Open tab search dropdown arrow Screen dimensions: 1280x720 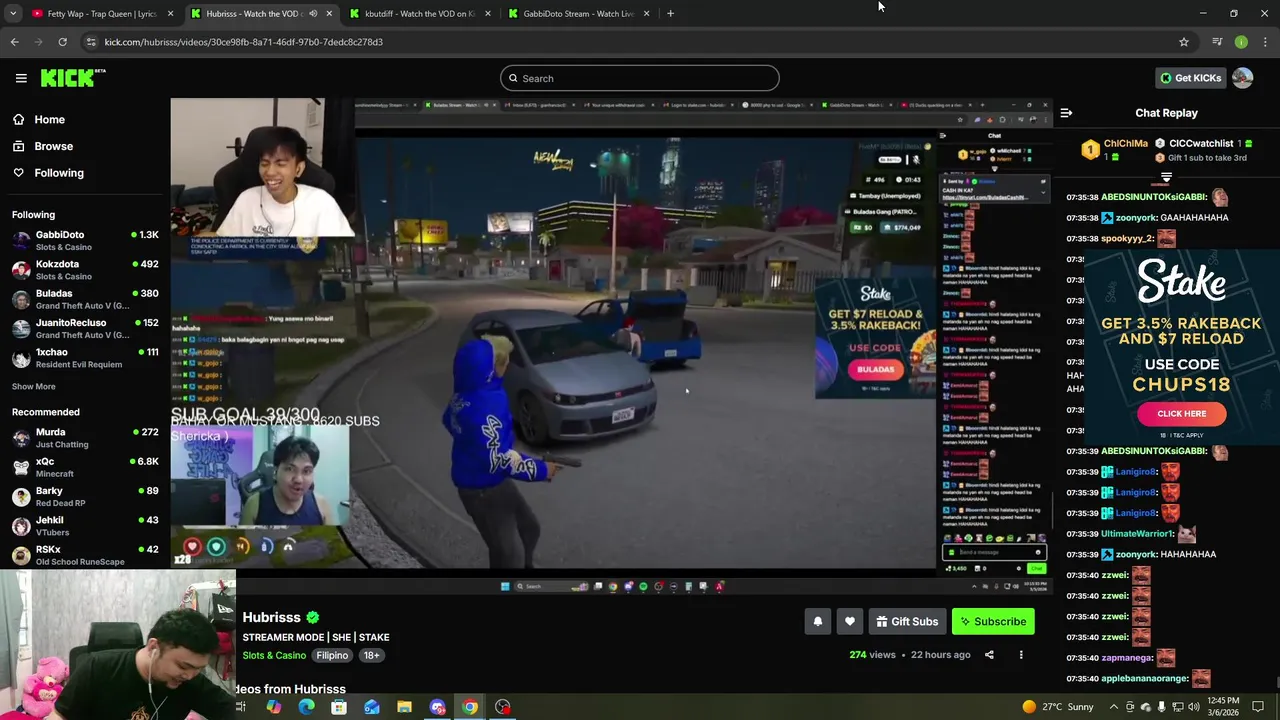13,14
